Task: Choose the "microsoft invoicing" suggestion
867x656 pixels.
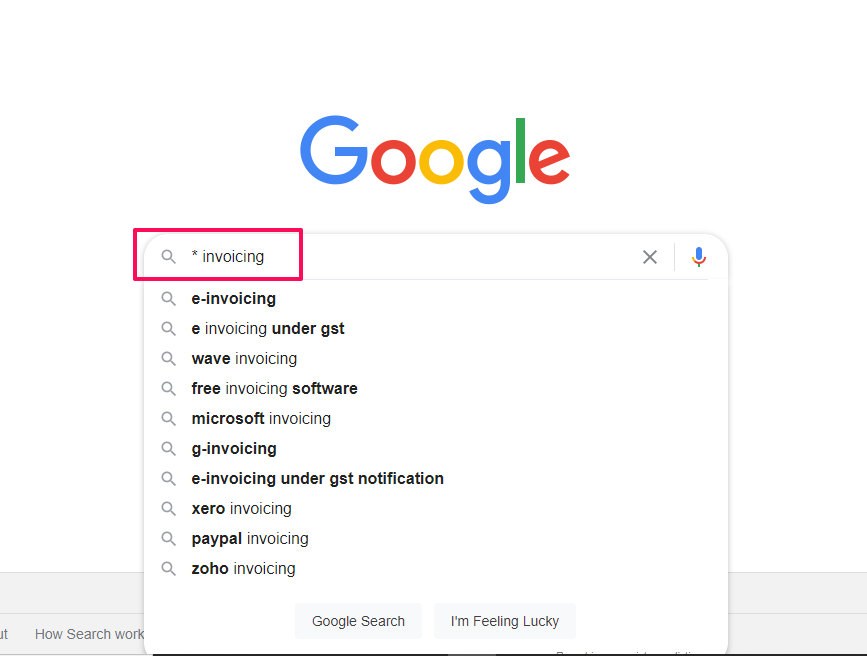Action: pyautogui.click(x=261, y=419)
